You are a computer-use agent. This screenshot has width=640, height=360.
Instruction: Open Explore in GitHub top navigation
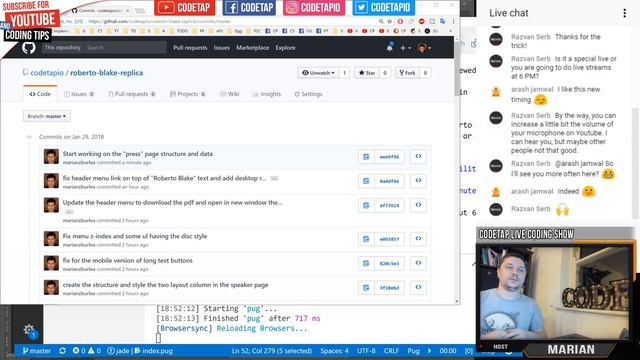pos(285,48)
